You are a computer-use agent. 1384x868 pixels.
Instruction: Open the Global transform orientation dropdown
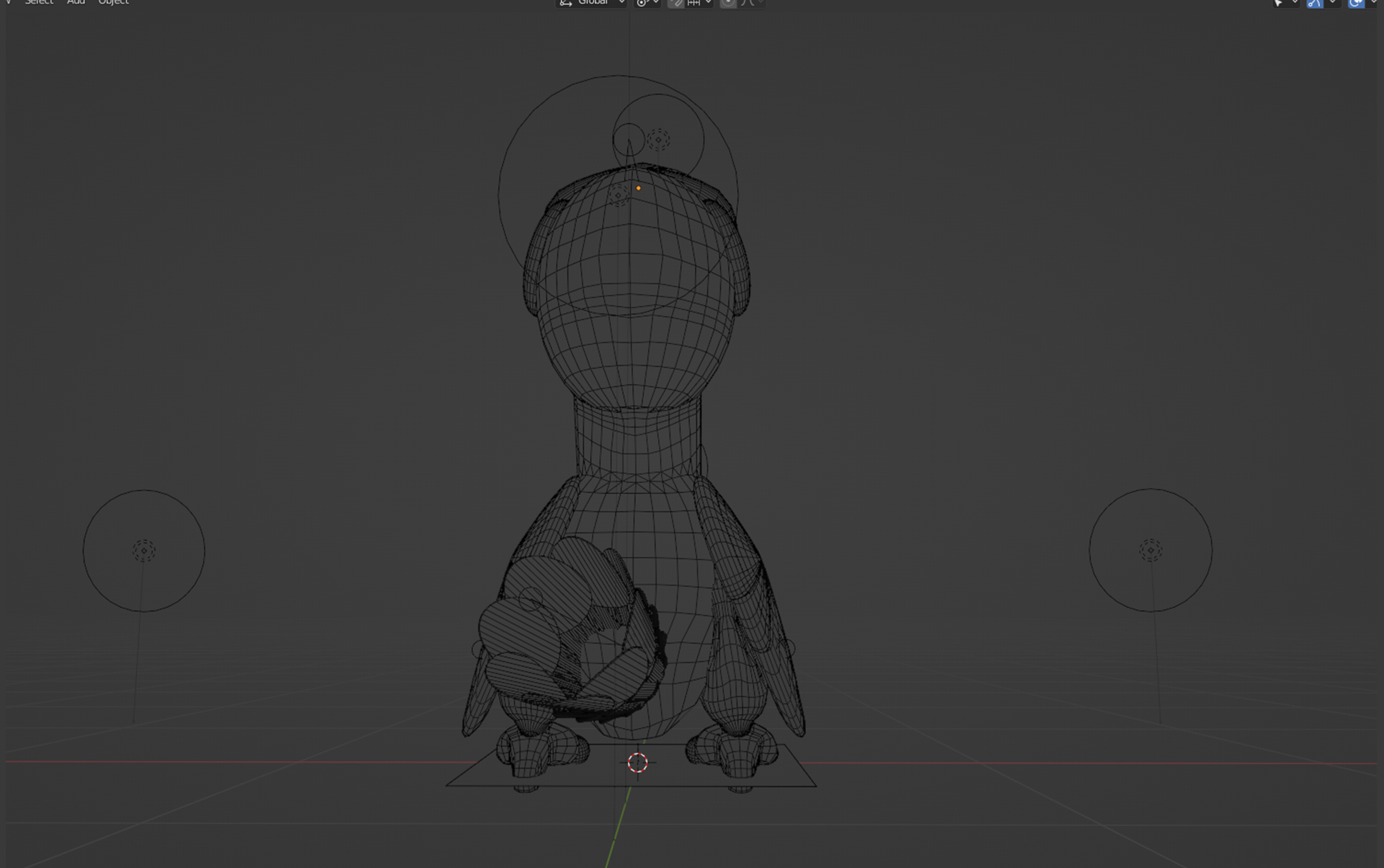tap(591, 3)
